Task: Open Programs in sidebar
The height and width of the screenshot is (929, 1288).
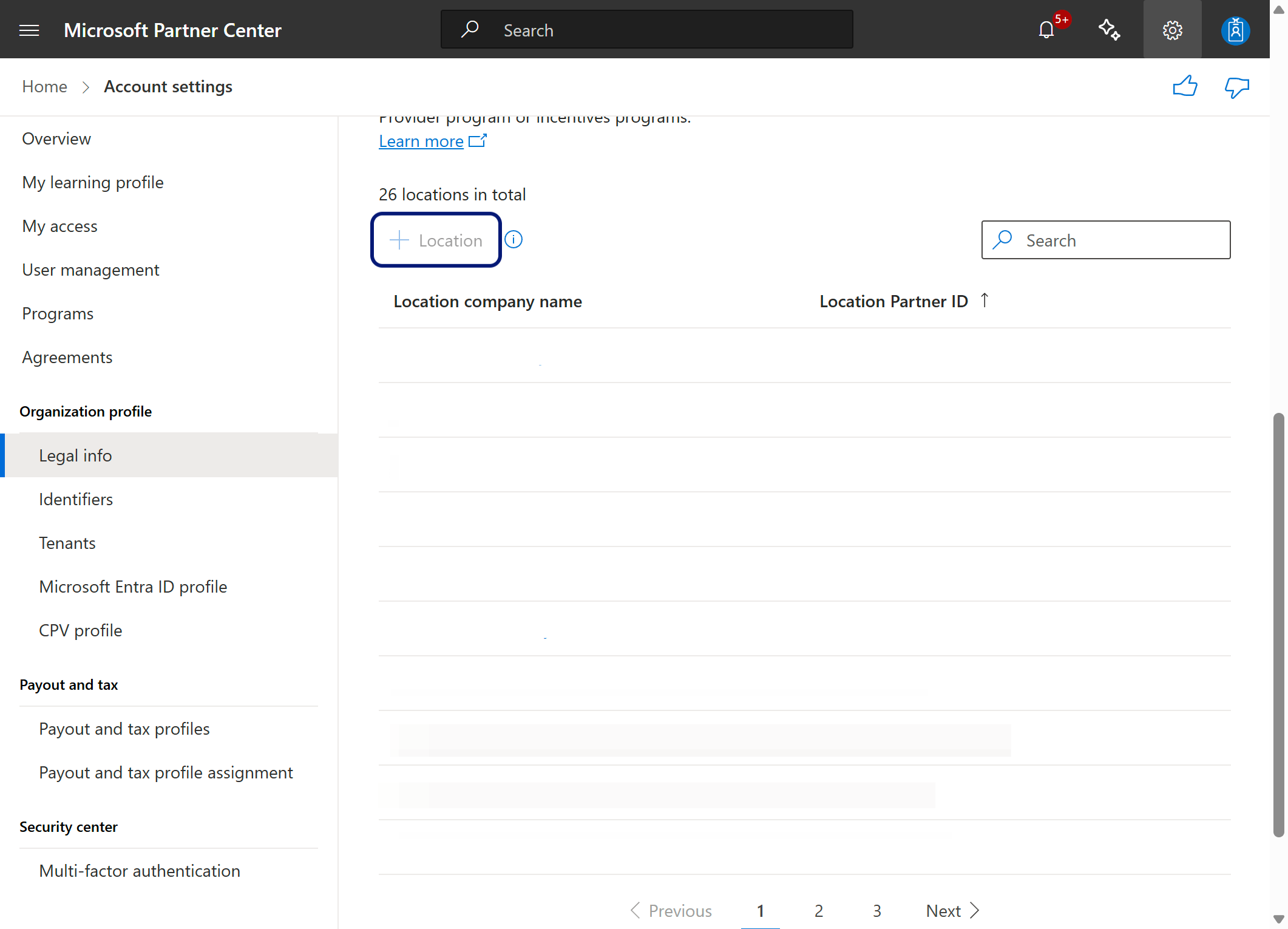Action: coord(58,314)
